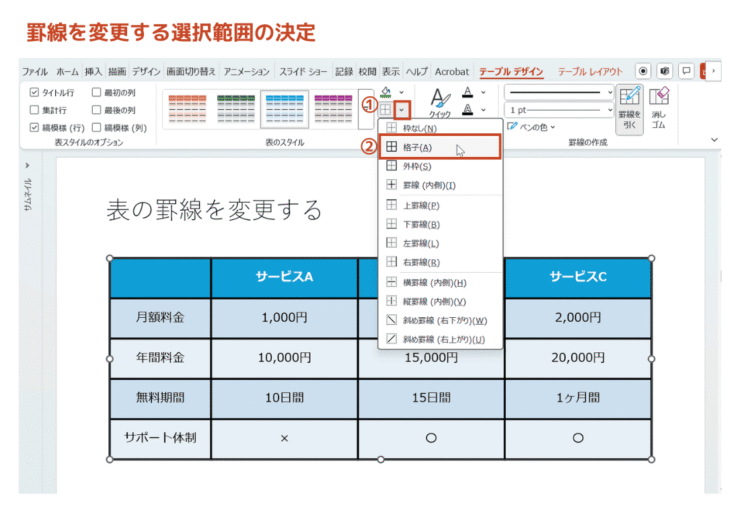Image resolution: width=740 pixels, height=505 pixels.
Task: Open Quick Styles (クイック) WordArt icon
Action: (440, 102)
